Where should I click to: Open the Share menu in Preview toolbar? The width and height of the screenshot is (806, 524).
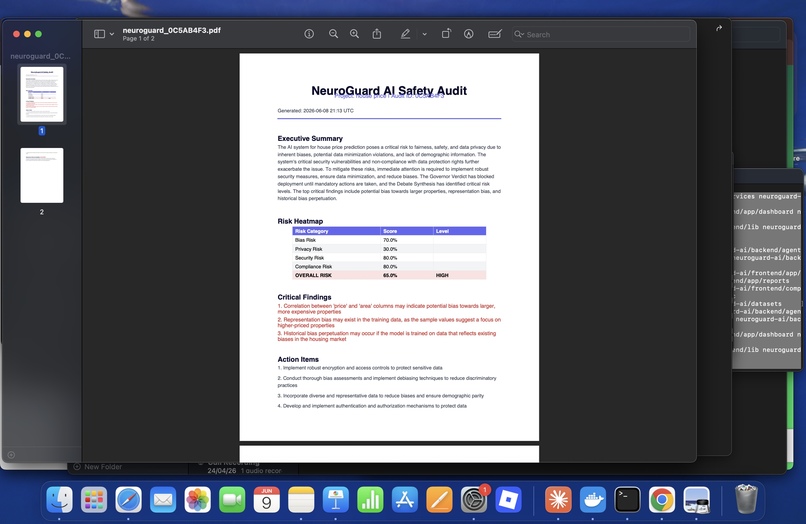coord(377,34)
